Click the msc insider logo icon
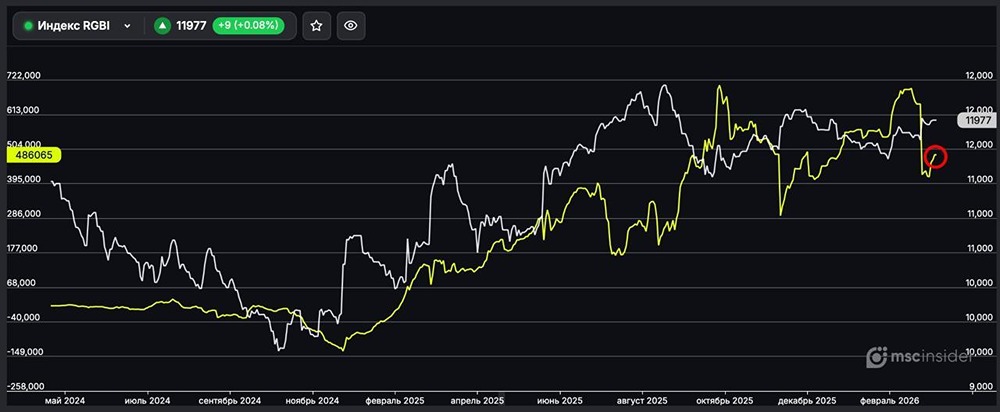This screenshot has width=1000, height=412. tap(876, 356)
